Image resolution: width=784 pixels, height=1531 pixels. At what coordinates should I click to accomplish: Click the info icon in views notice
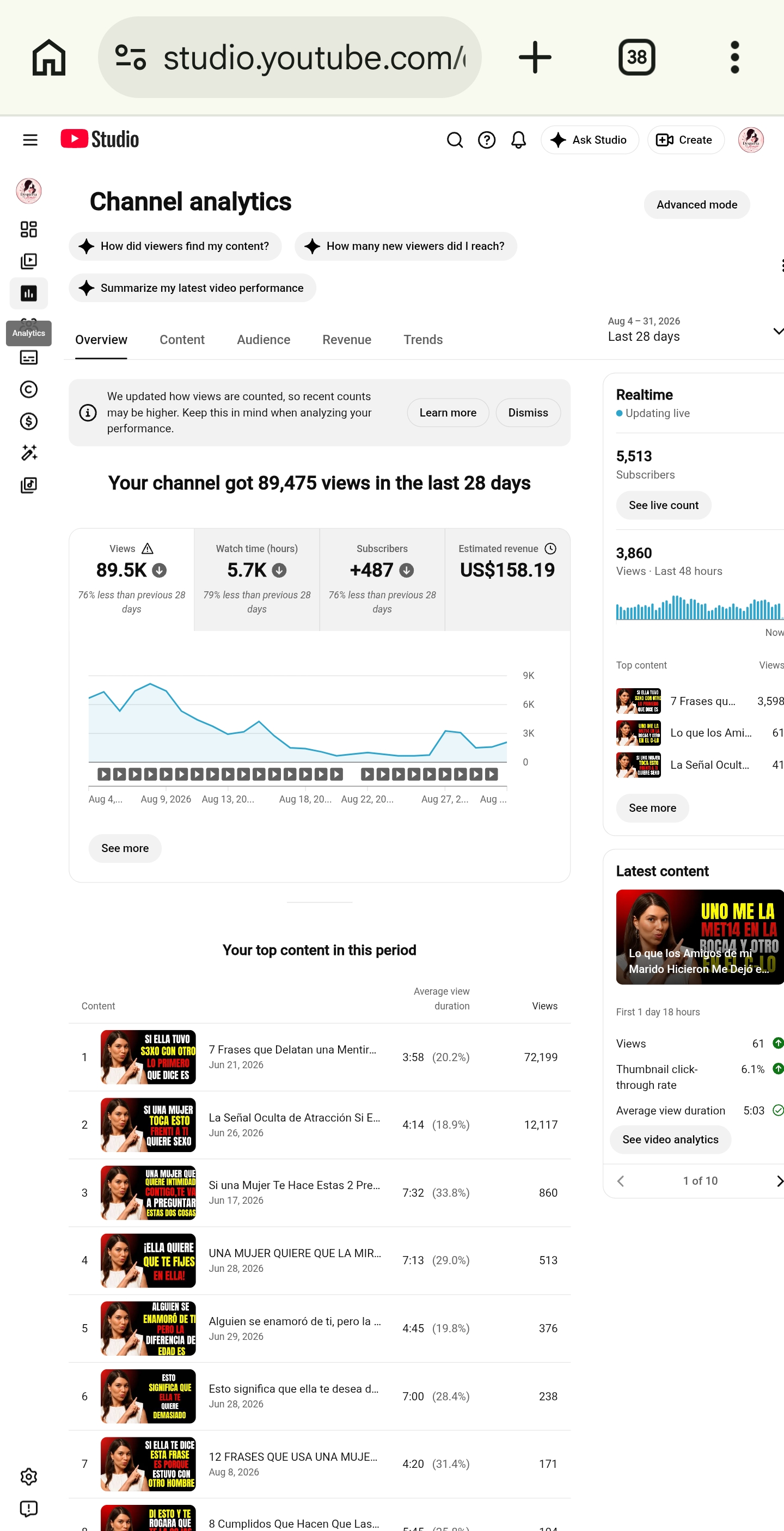tap(88, 413)
